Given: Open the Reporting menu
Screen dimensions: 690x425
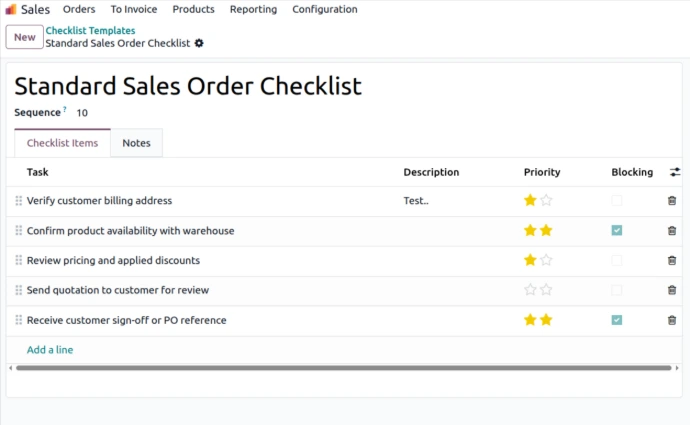Looking at the screenshot, I should pyautogui.click(x=253, y=9).
